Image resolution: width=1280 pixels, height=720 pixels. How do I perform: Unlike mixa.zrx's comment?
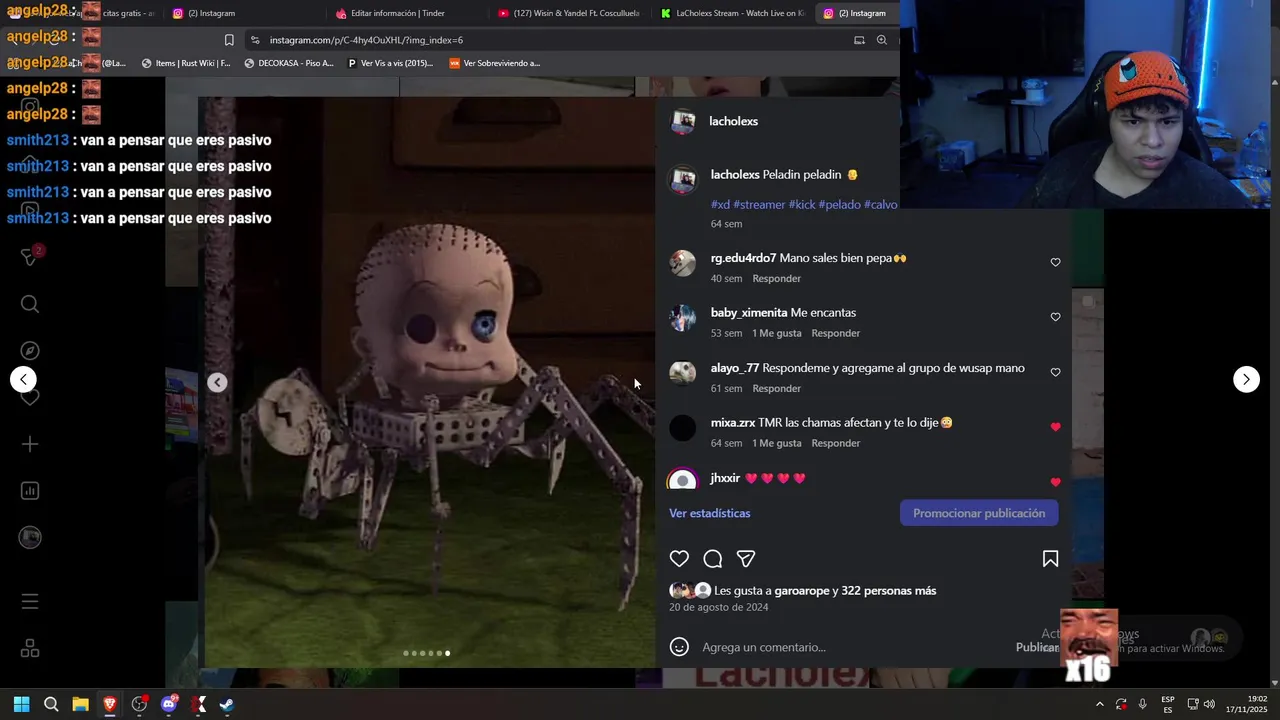pos(1055,427)
